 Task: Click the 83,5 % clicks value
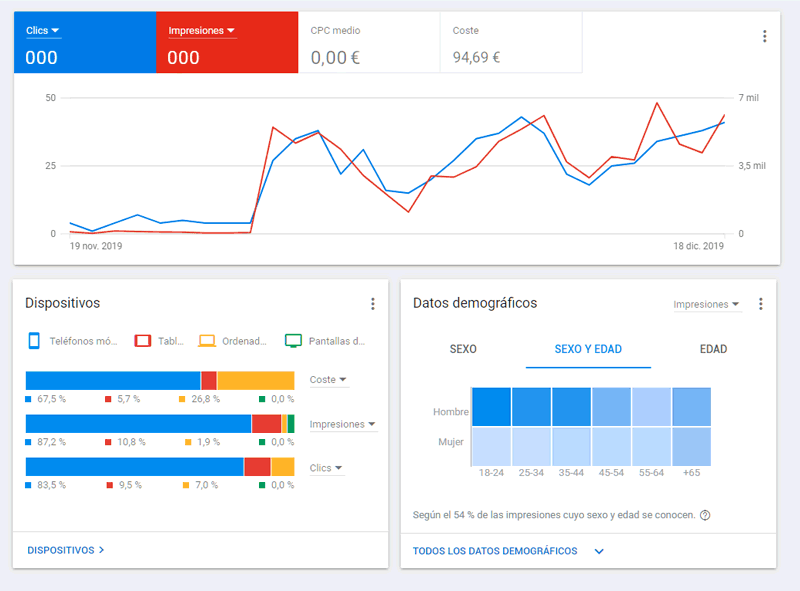[x=51, y=485]
